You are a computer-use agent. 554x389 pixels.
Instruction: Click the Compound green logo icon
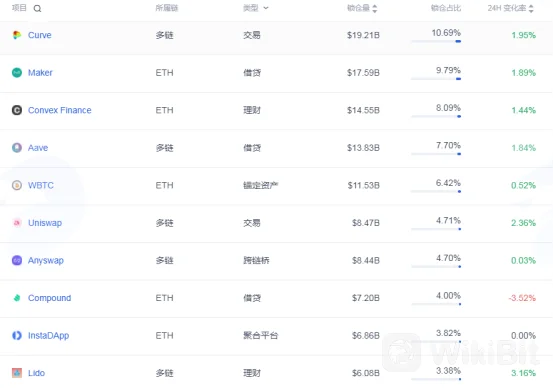click(17, 298)
